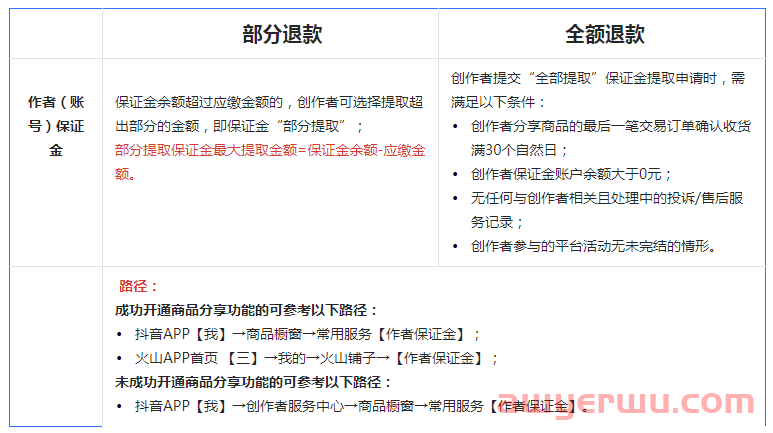The image size is (773, 433).
Task: Click the red 路径： label
Action: click(x=139, y=286)
